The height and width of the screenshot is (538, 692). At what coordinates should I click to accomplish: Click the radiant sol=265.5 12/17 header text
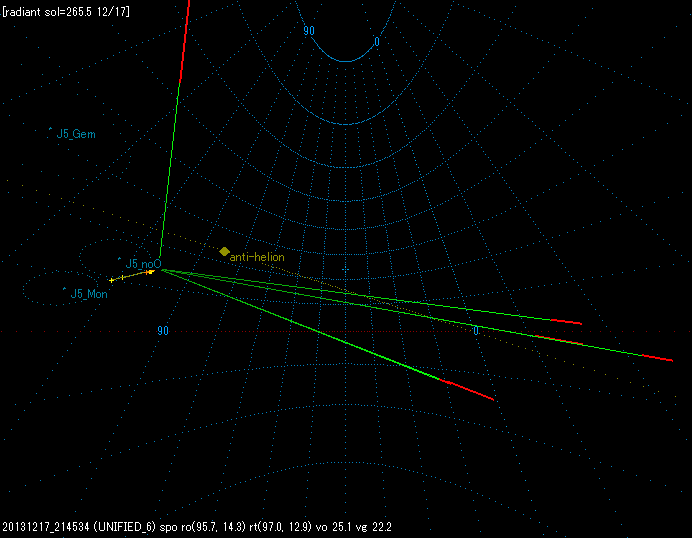point(66,11)
